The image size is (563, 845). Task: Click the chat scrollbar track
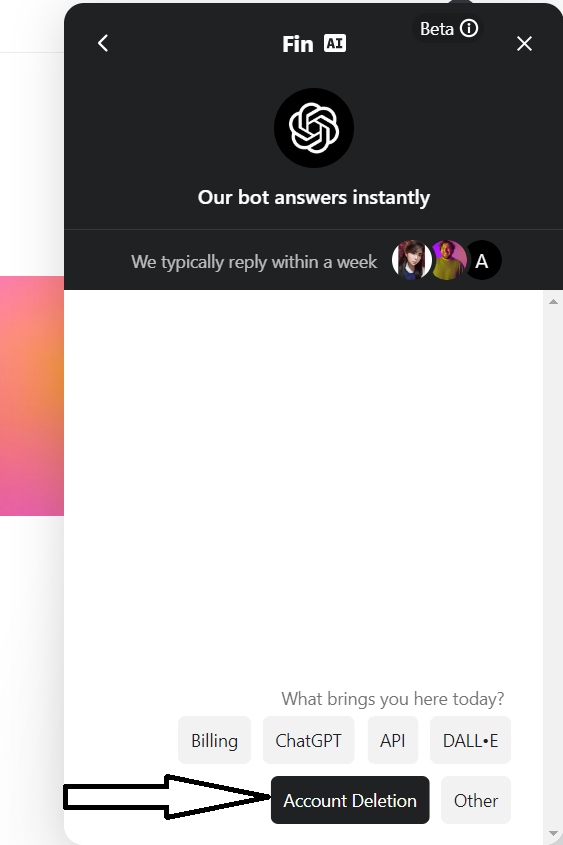[553, 567]
